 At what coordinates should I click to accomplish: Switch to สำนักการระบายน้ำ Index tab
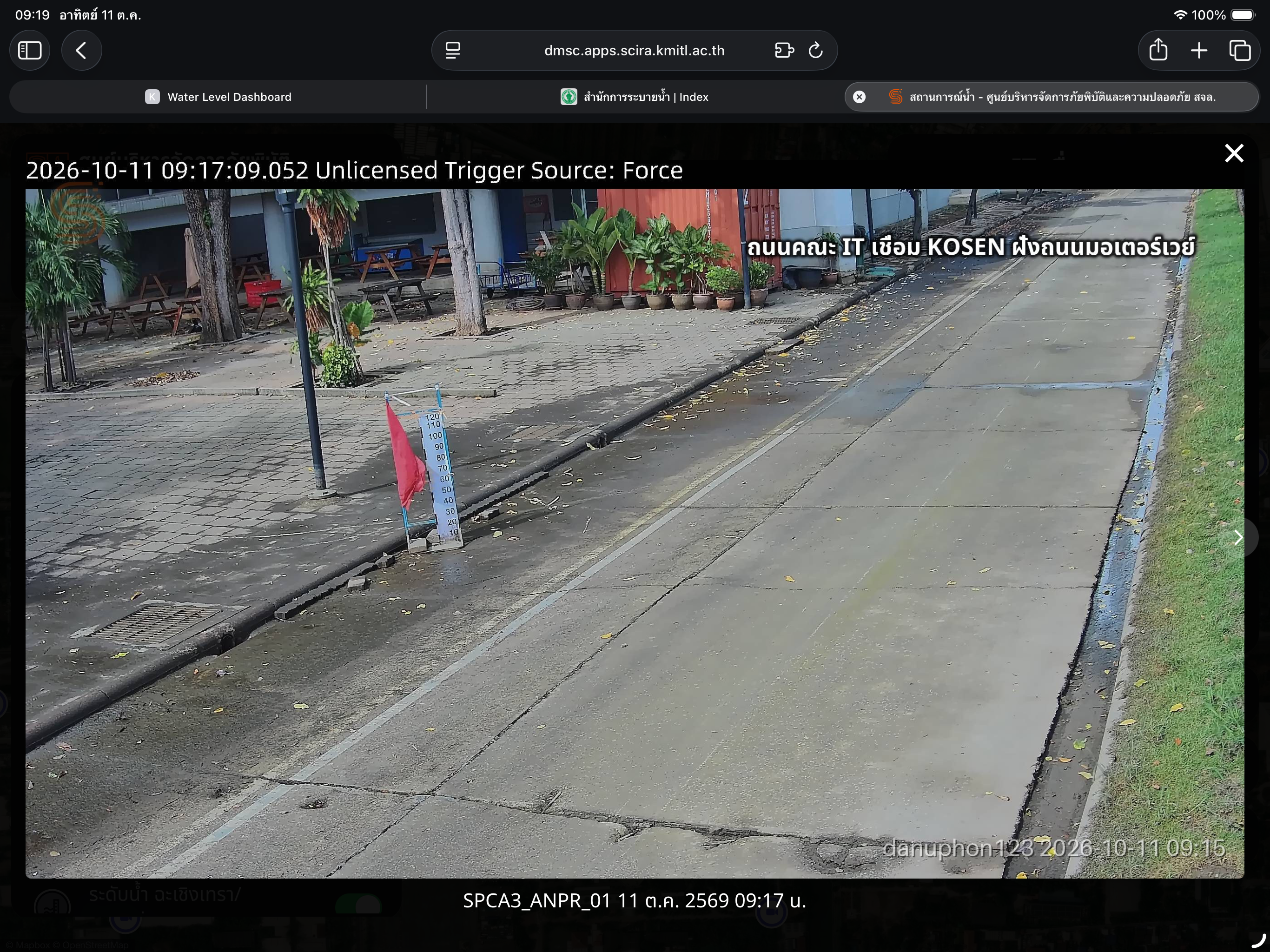[x=635, y=97]
